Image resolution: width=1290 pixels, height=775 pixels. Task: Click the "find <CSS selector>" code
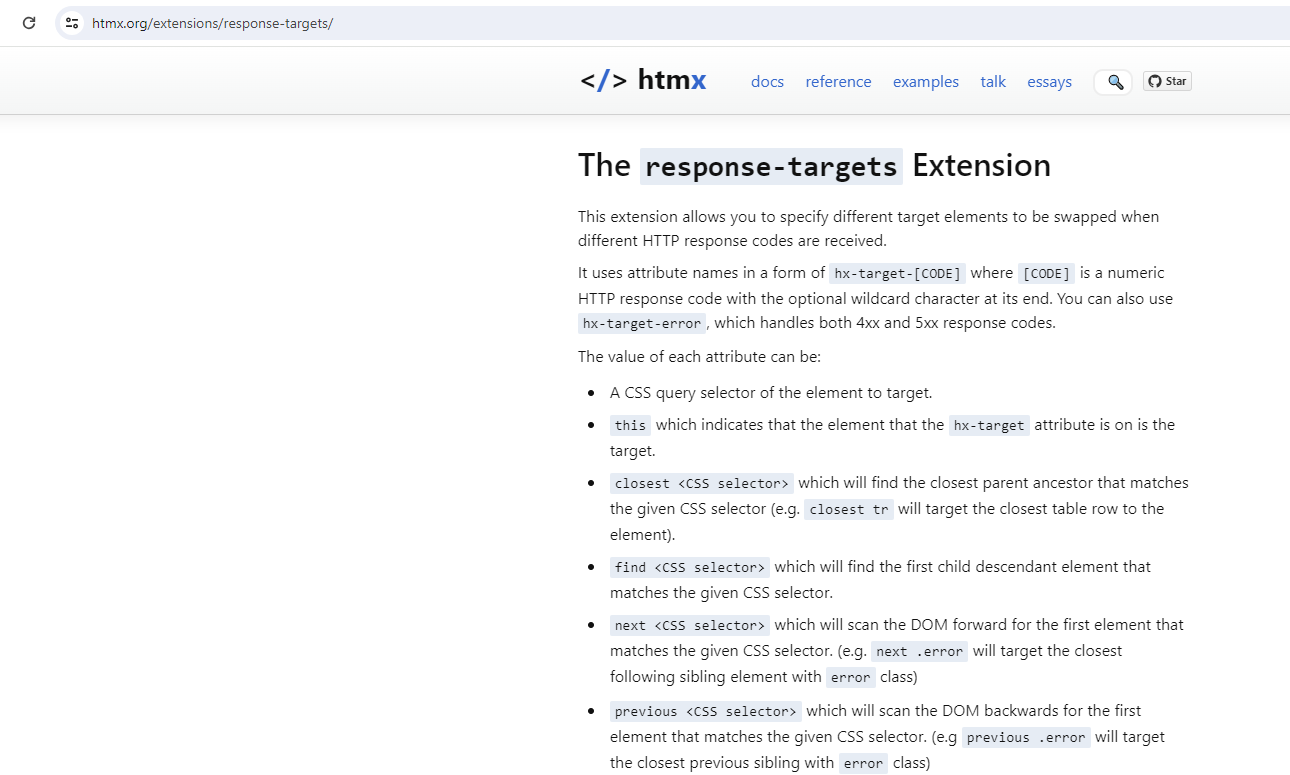(x=690, y=568)
